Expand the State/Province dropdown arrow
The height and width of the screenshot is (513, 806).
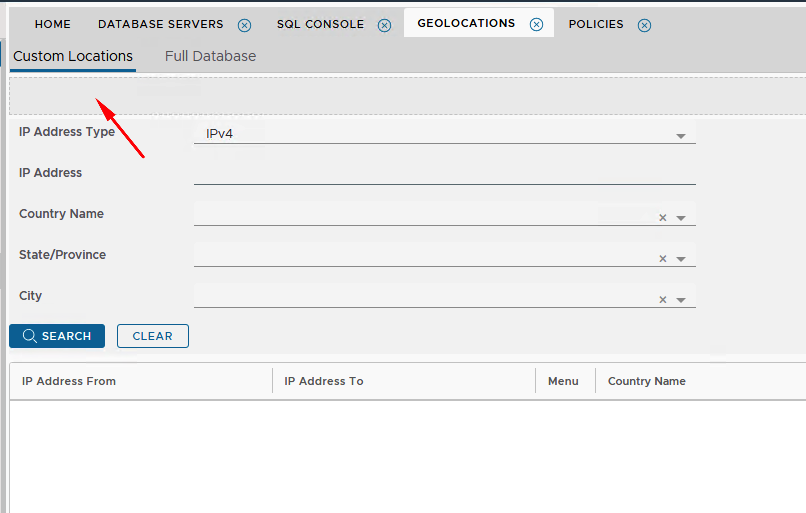click(681, 259)
